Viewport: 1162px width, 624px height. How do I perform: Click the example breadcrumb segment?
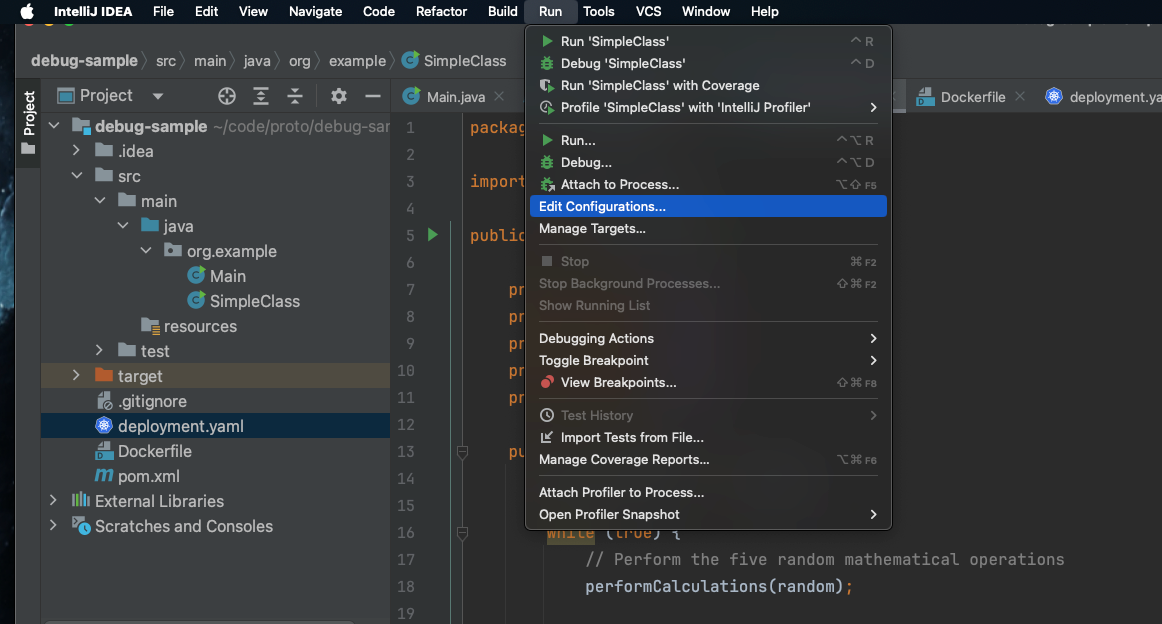(x=357, y=61)
